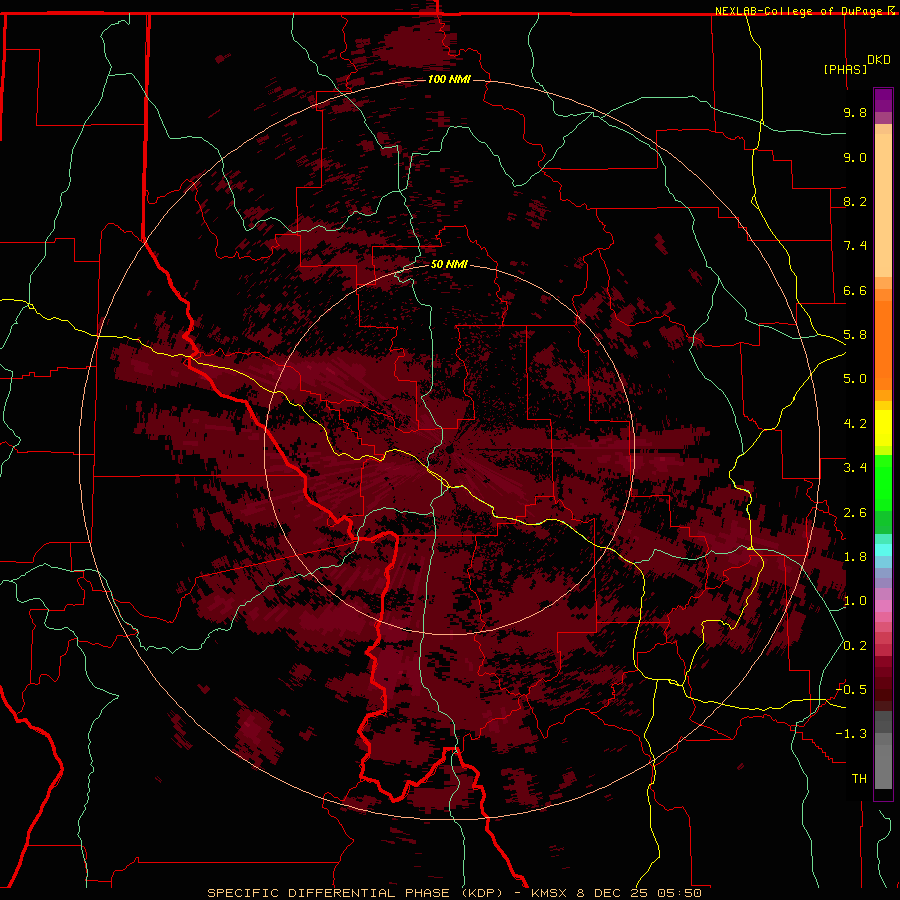The image size is (900, 900).
Task: Click the NEXLAB-College of DuPage label
Action: pos(799,11)
